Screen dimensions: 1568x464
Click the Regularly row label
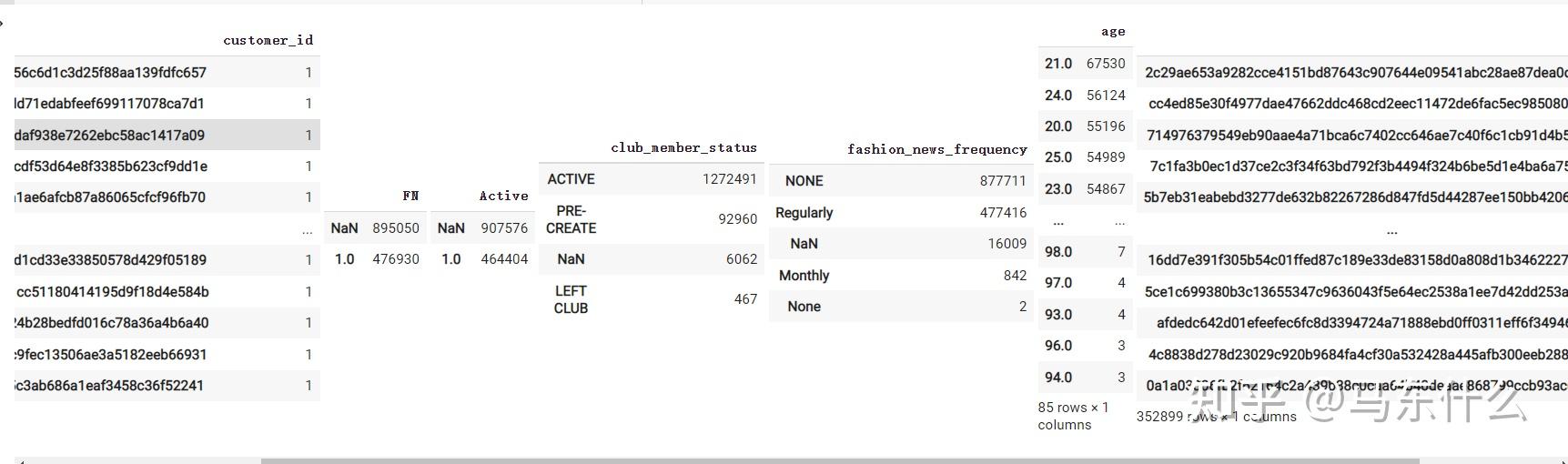(x=804, y=213)
